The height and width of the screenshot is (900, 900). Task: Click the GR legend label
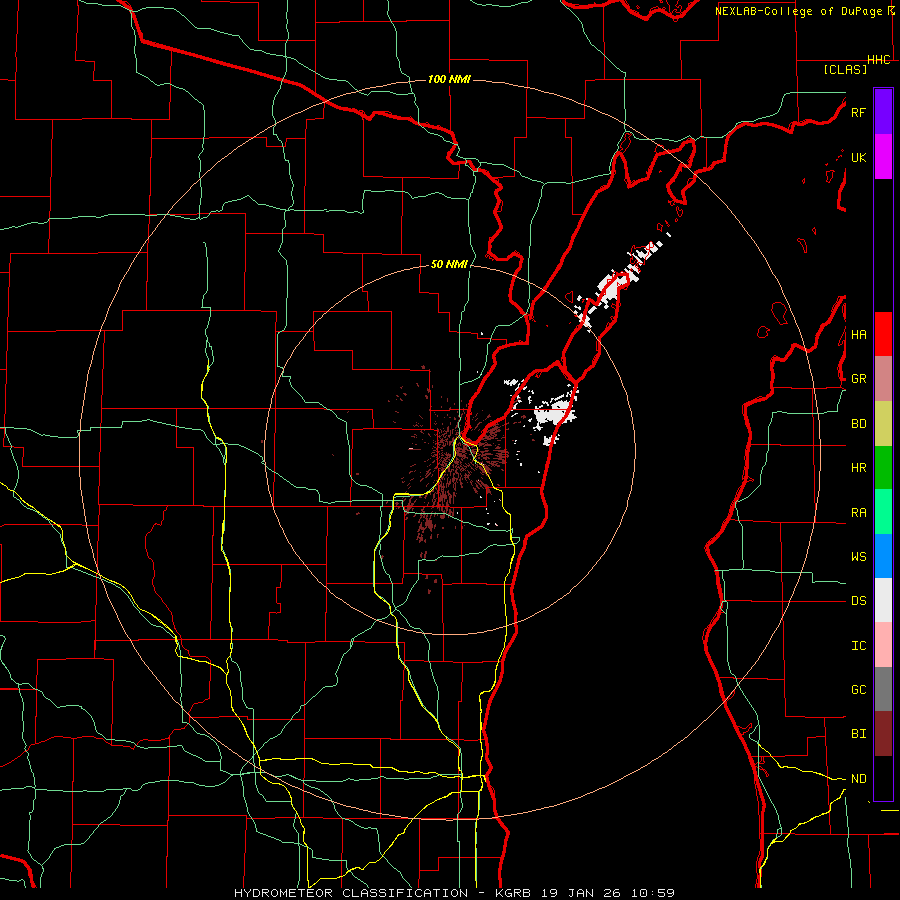tap(858, 379)
